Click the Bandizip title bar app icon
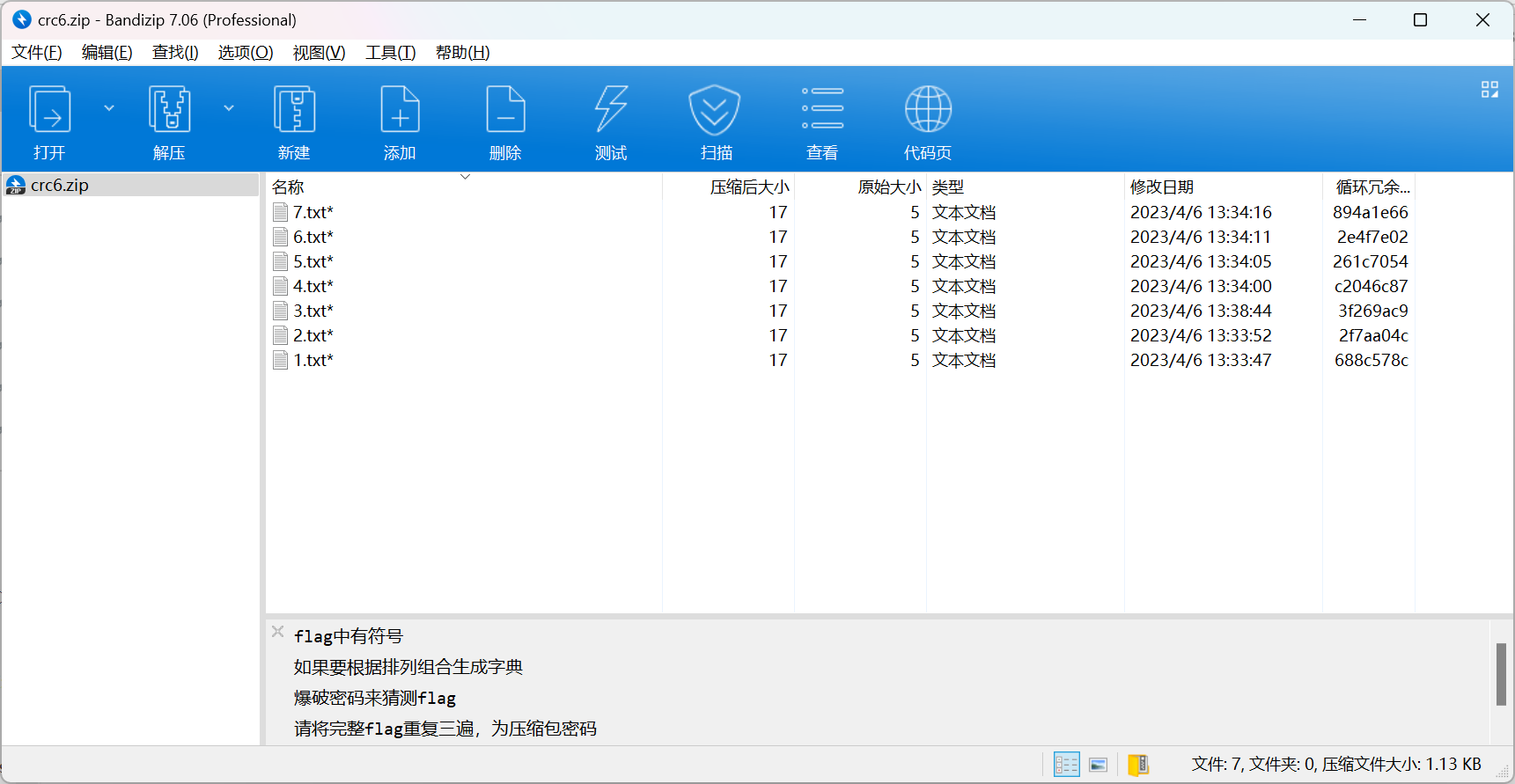The height and width of the screenshot is (784, 1515). [22, 19]
